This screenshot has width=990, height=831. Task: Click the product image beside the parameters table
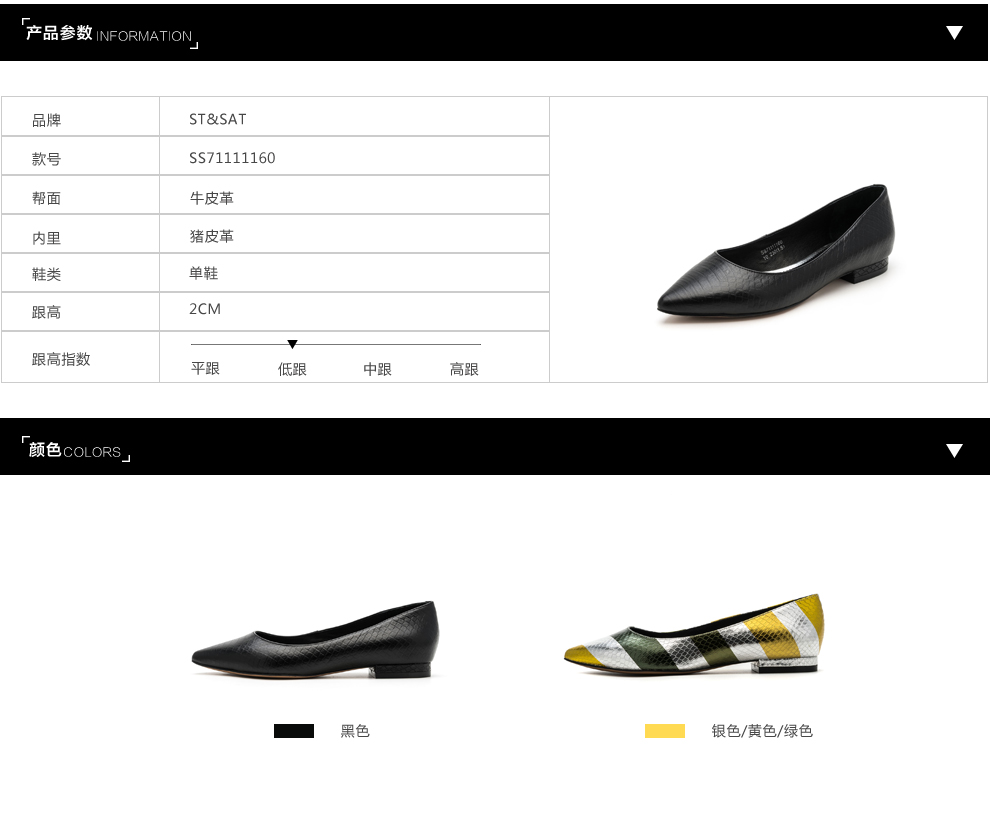[x=775, y=251]
